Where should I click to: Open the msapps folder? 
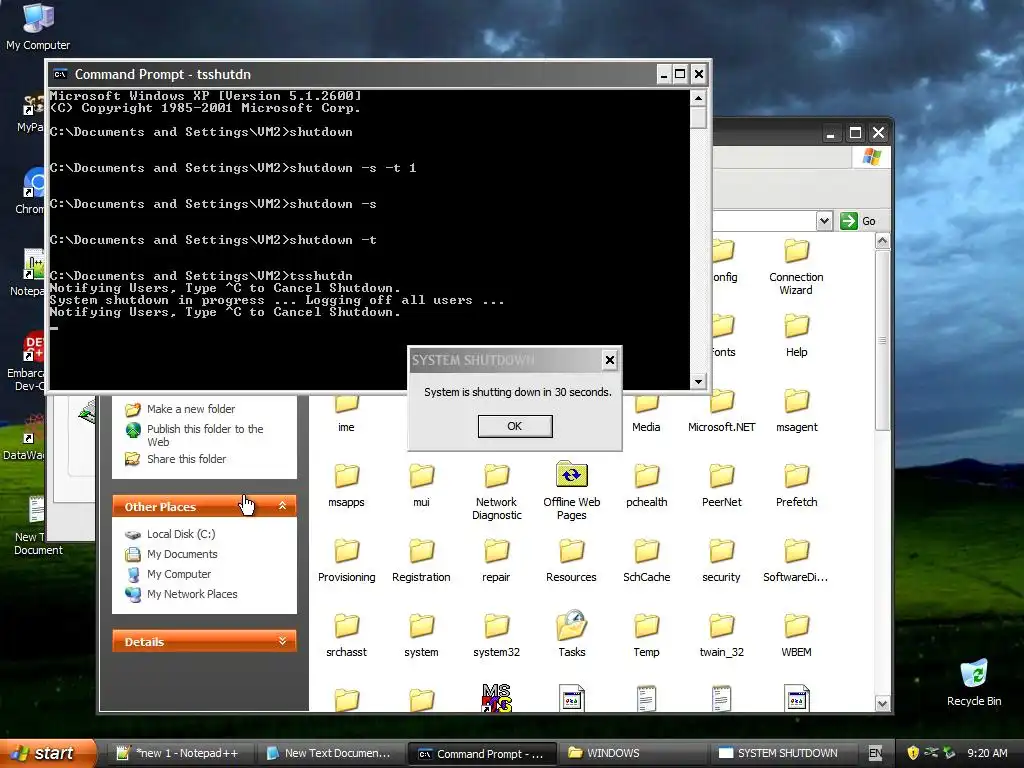[346, 485]
